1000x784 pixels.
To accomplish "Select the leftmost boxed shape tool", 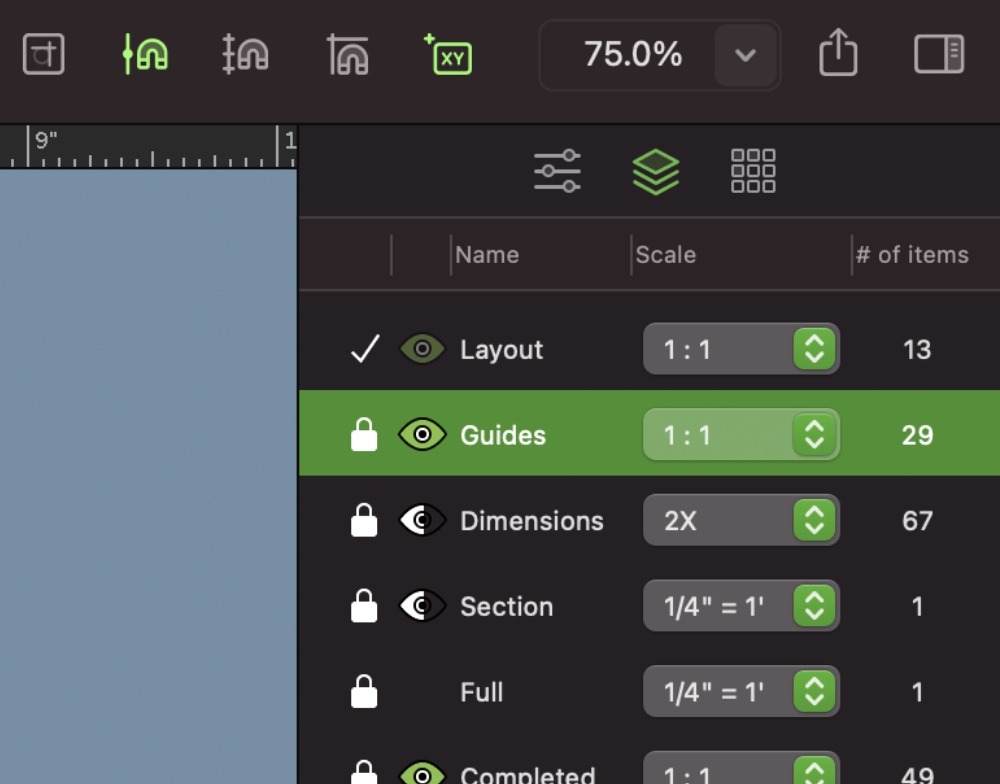I will tap(43, 55).
